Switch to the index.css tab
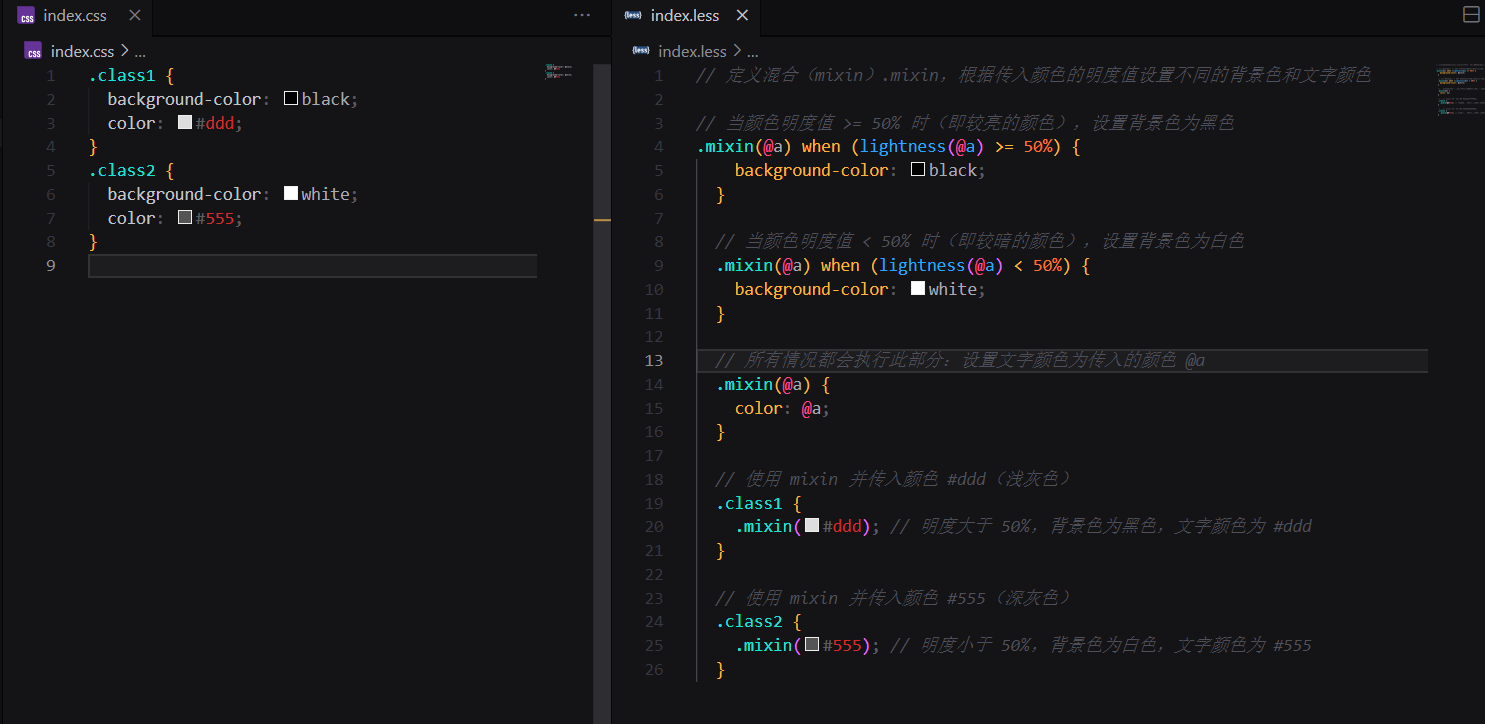This screenshot has height=724, width=1485. [75, 15]
